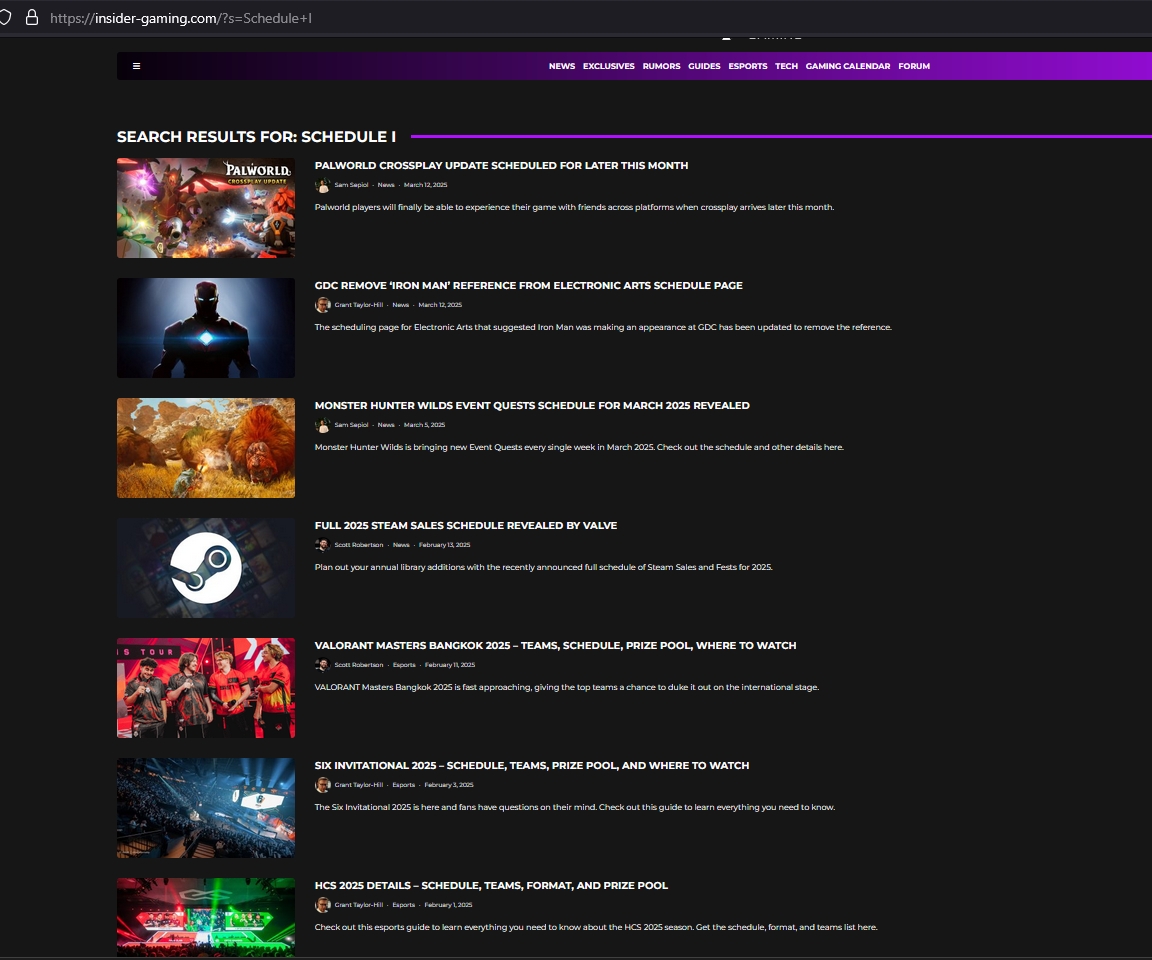Click 'February 1, 2025' date text
The image size is (1152, 960).
coord(448,905)
